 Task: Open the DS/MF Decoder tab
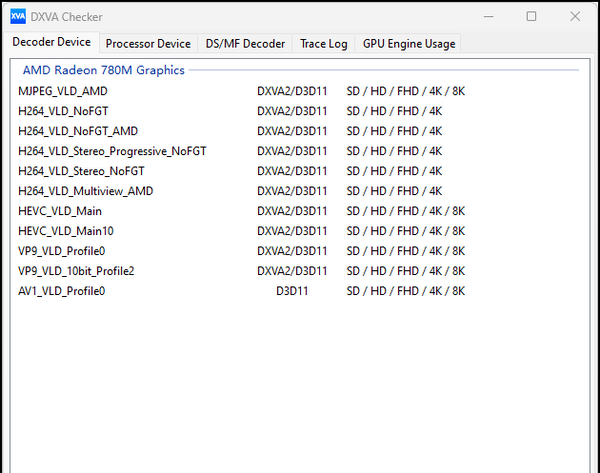point(245,44)
